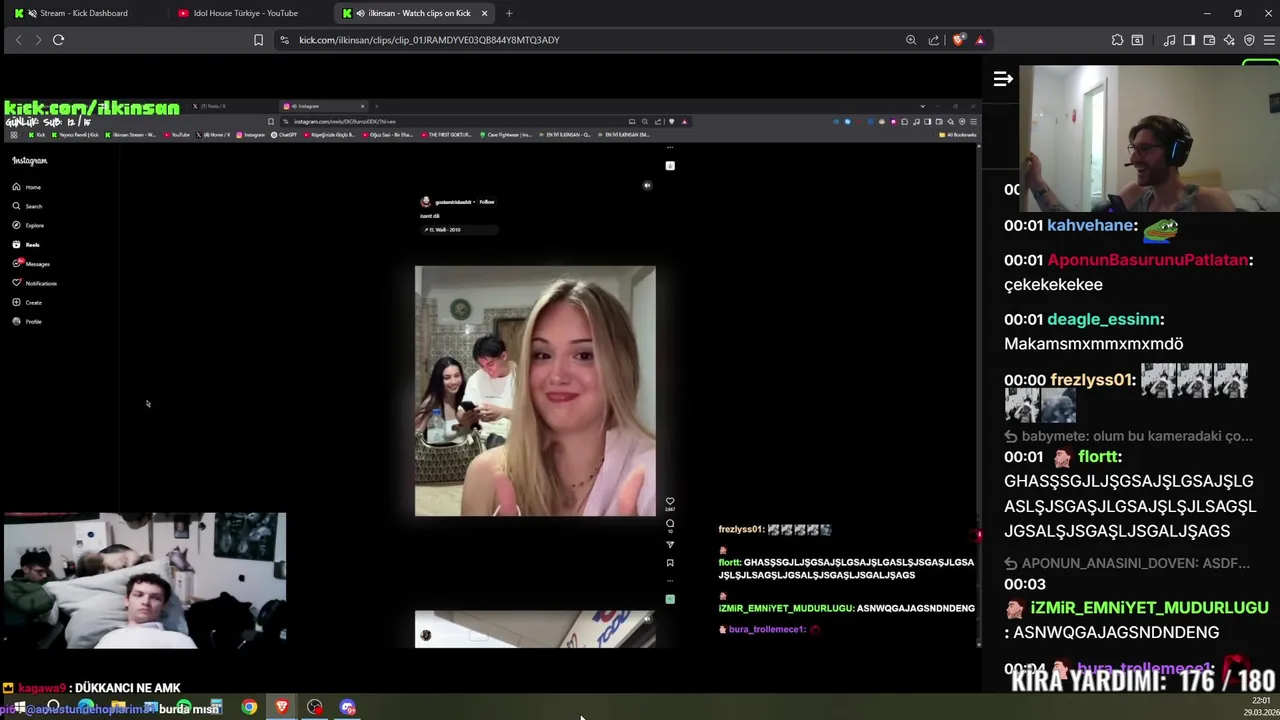Click the streamer webcam video
The height and width of the screenshot is (720, 1280).
coord(1150,138)
